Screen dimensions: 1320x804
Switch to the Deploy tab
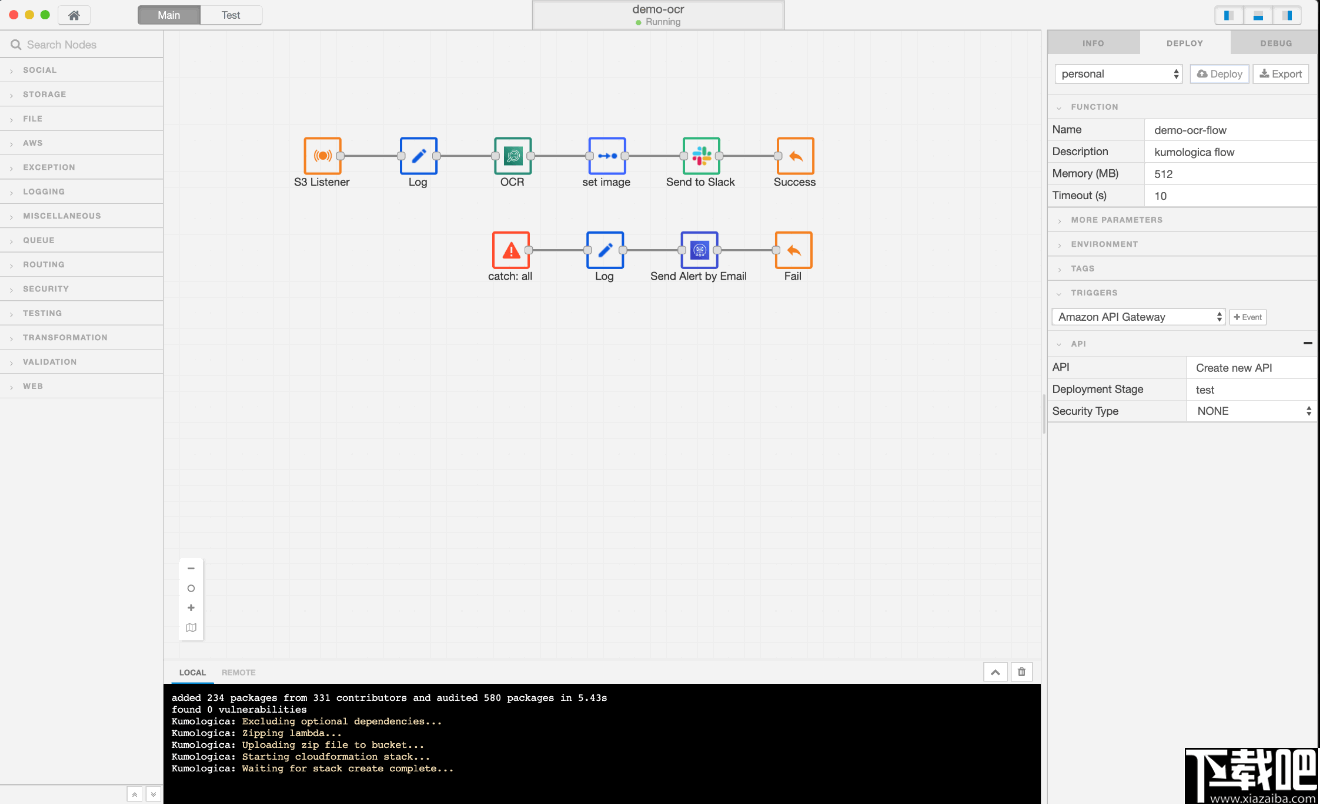click(1185, 43)
